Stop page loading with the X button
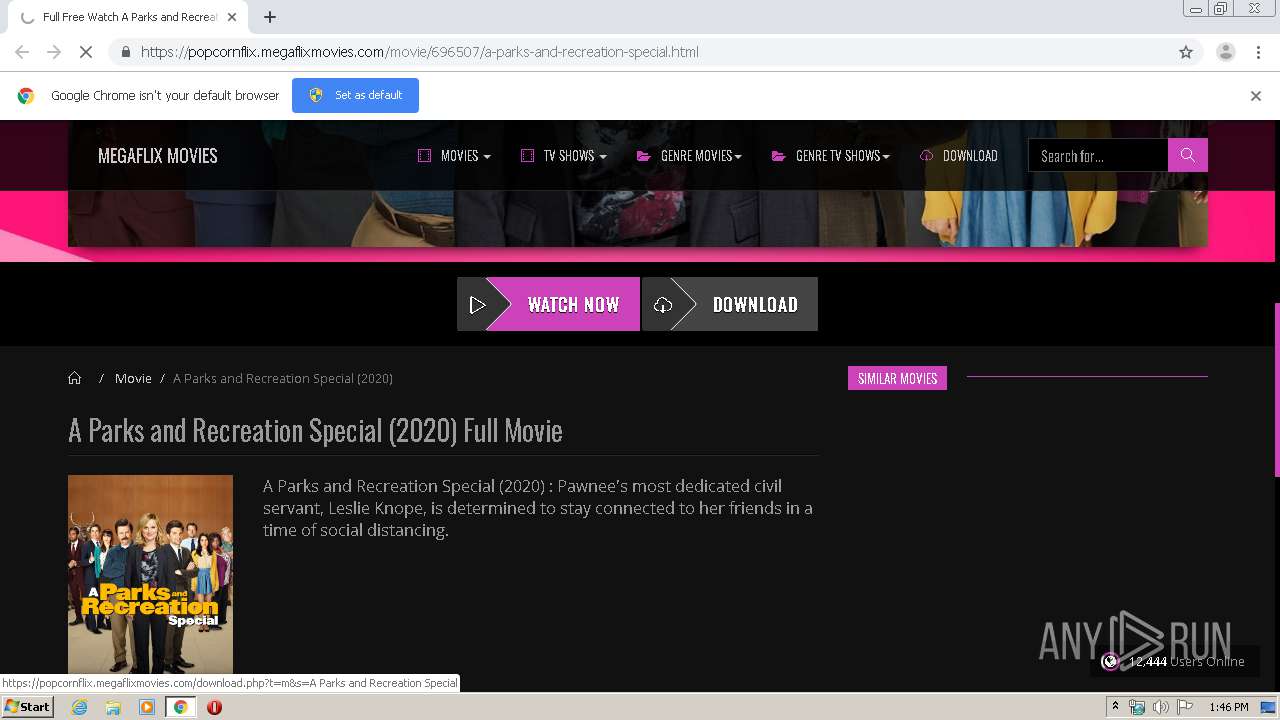Screen dimensions: 1280x720 pos(86,52)
